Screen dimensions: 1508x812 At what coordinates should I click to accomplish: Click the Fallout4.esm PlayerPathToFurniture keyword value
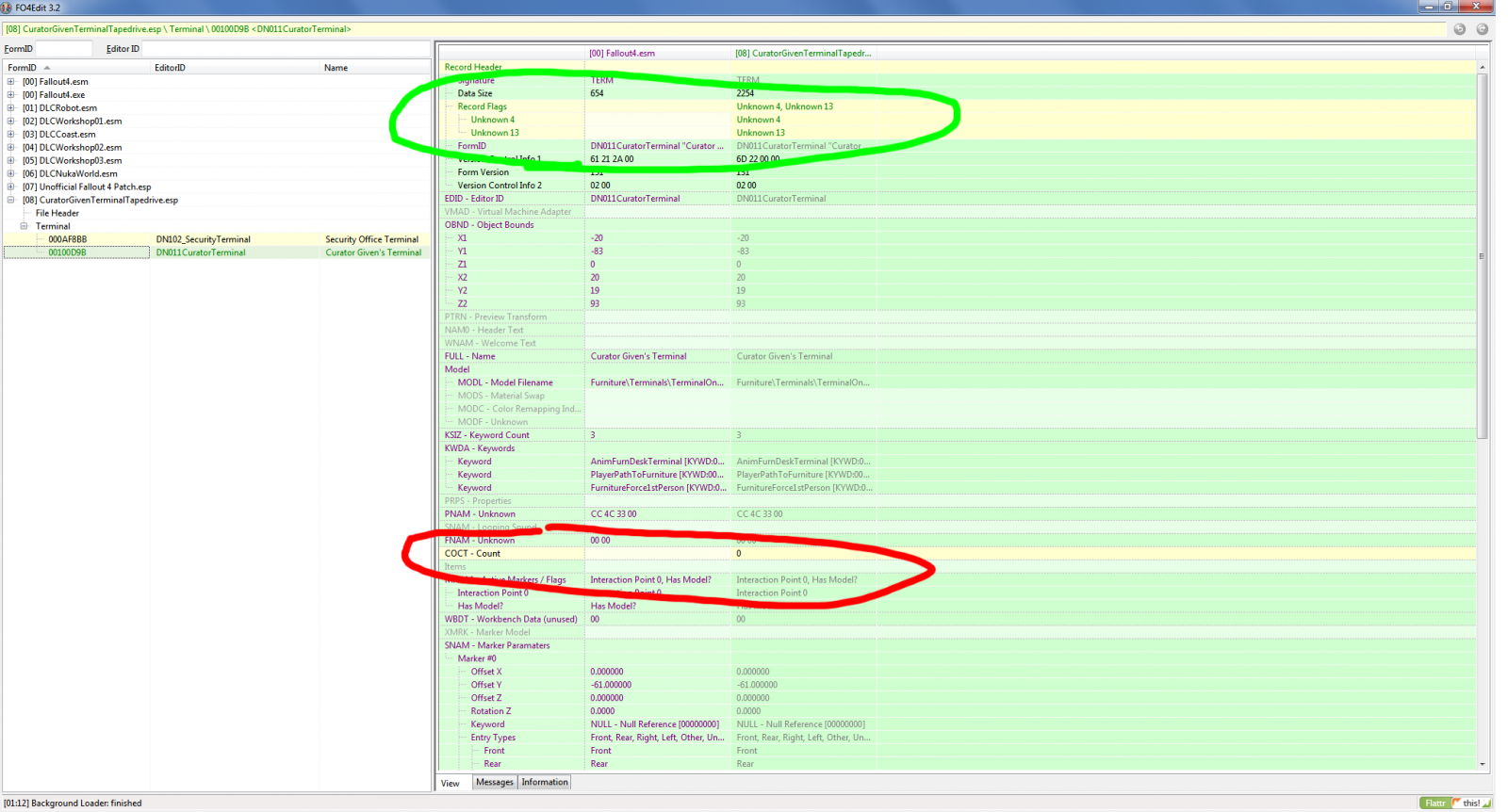[657, 476]
